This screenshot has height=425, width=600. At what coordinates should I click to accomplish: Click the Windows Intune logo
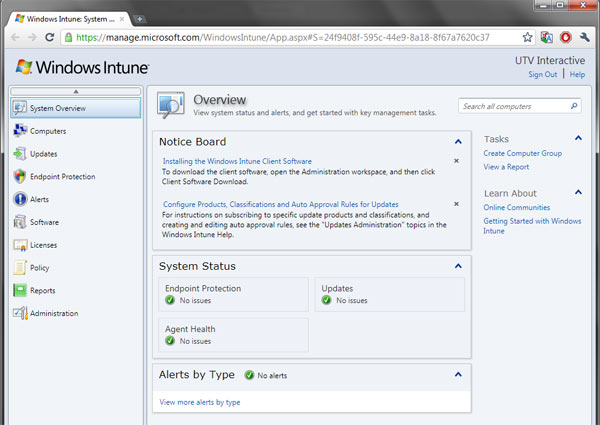click(x=82, y=67)
